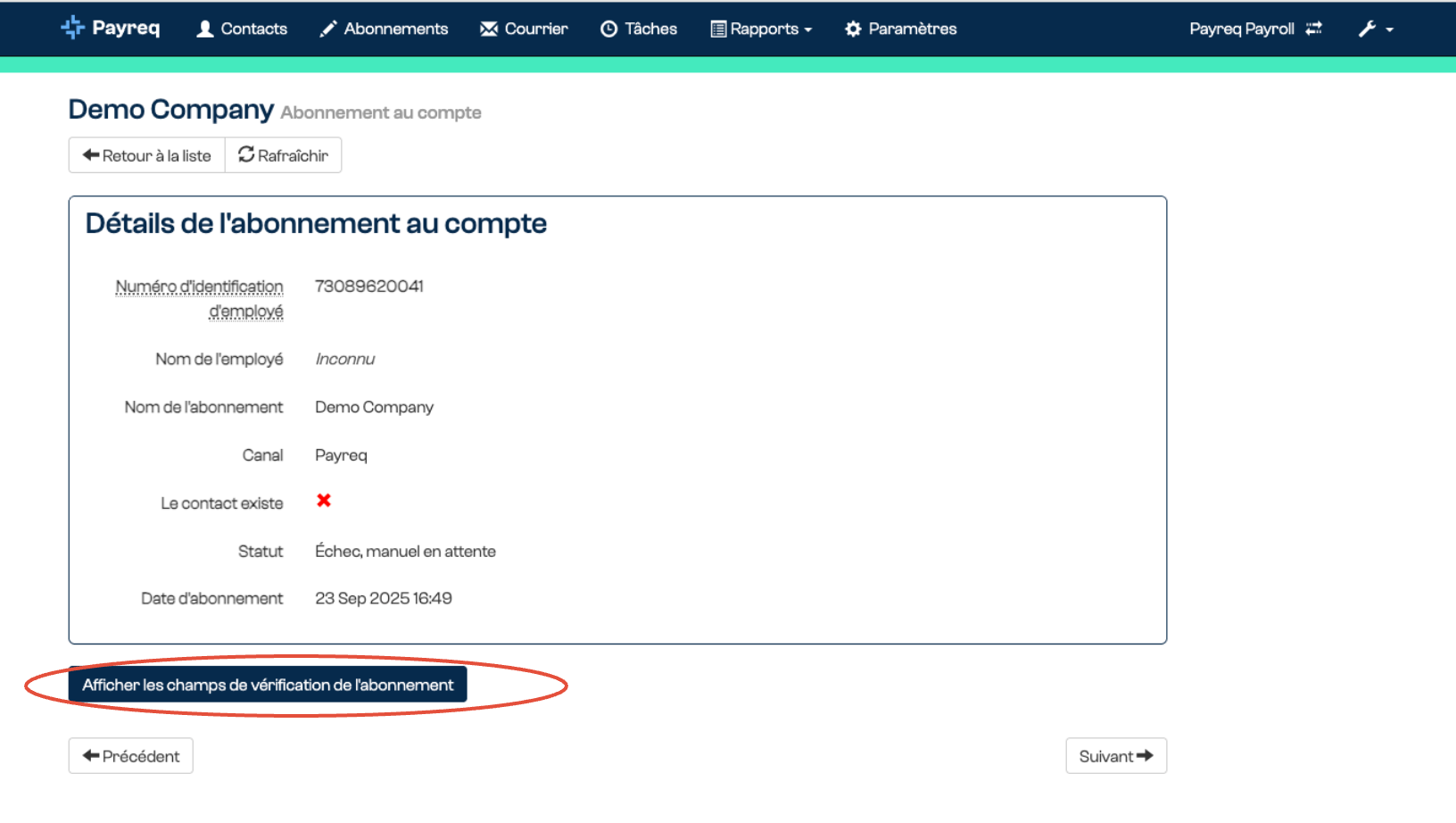This screenshot has width=1456, height=823.
Task: Select the date '23 Sep 2025 16:49'
Action: (384, 598)
